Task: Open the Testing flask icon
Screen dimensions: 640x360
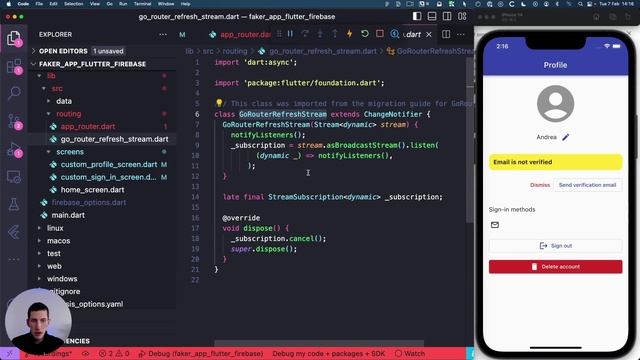Action: pyautogui.click(x=14, y=204)
